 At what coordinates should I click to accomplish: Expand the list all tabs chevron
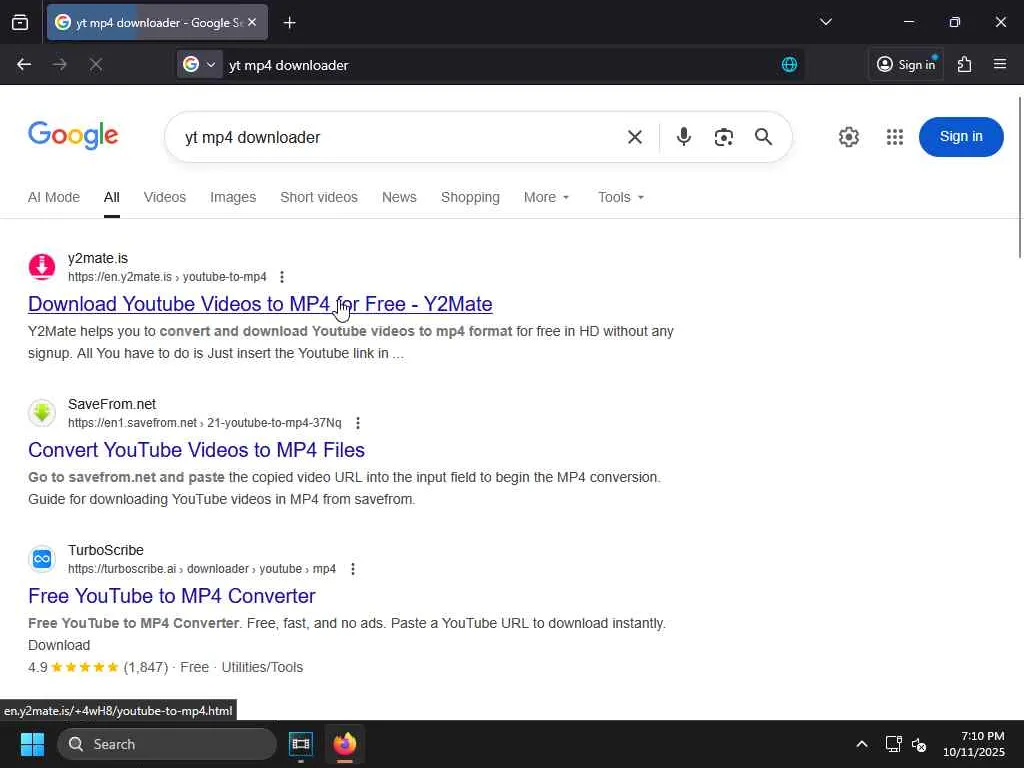825,22
